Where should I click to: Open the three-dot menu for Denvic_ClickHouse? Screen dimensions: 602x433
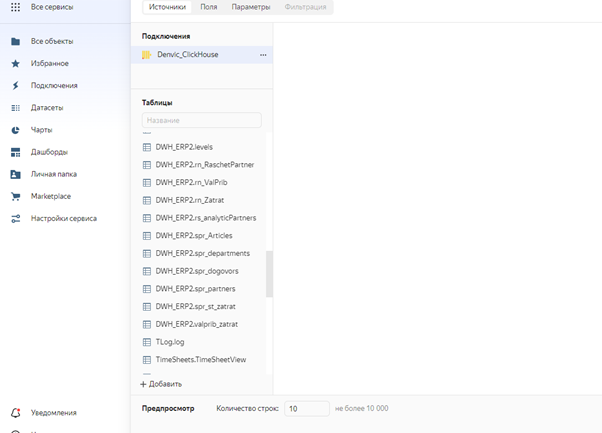click(x=263, y=55)
